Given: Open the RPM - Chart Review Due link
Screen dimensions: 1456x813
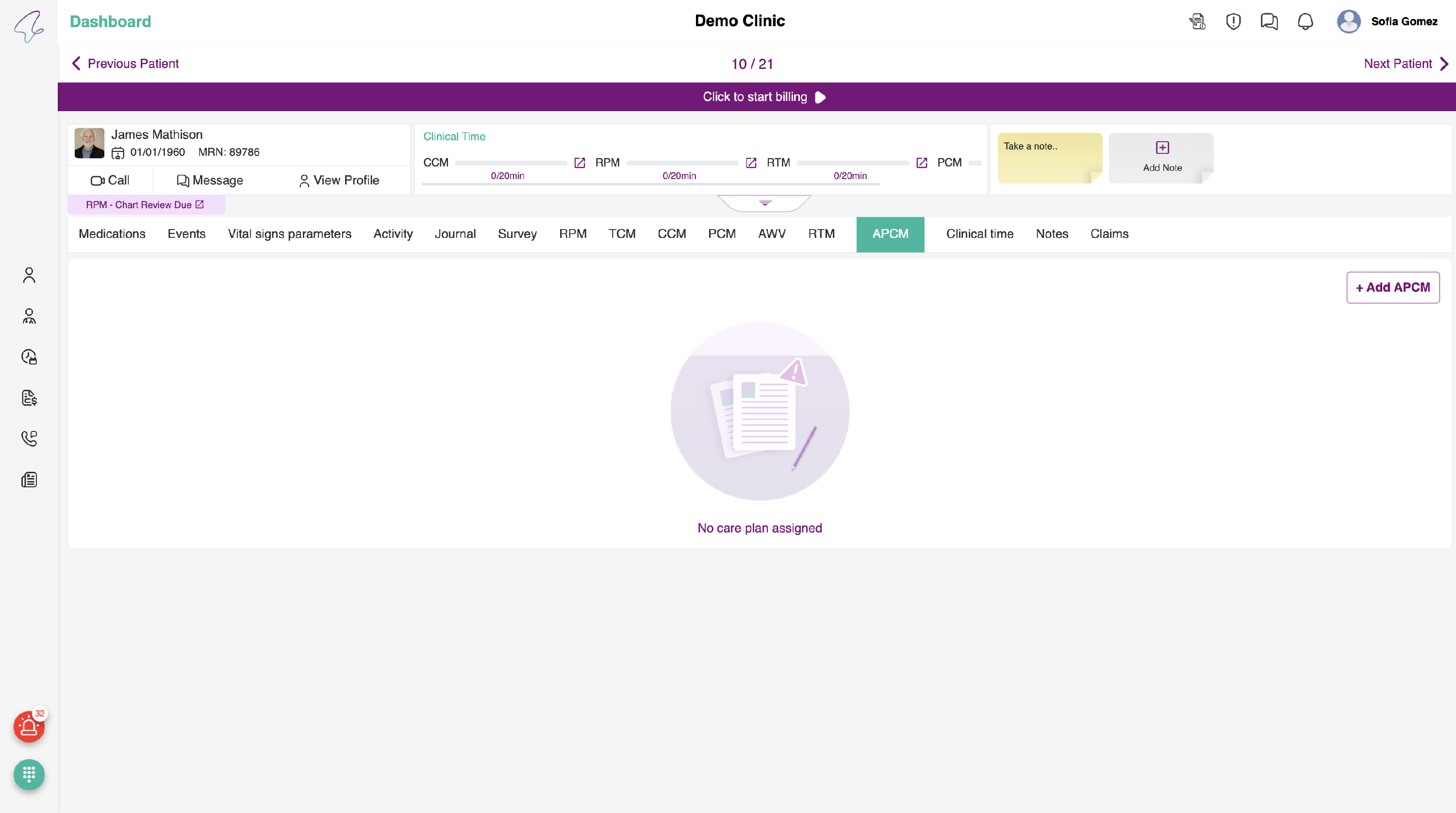Looking at the screenshot, I should [x=145, y=205].
